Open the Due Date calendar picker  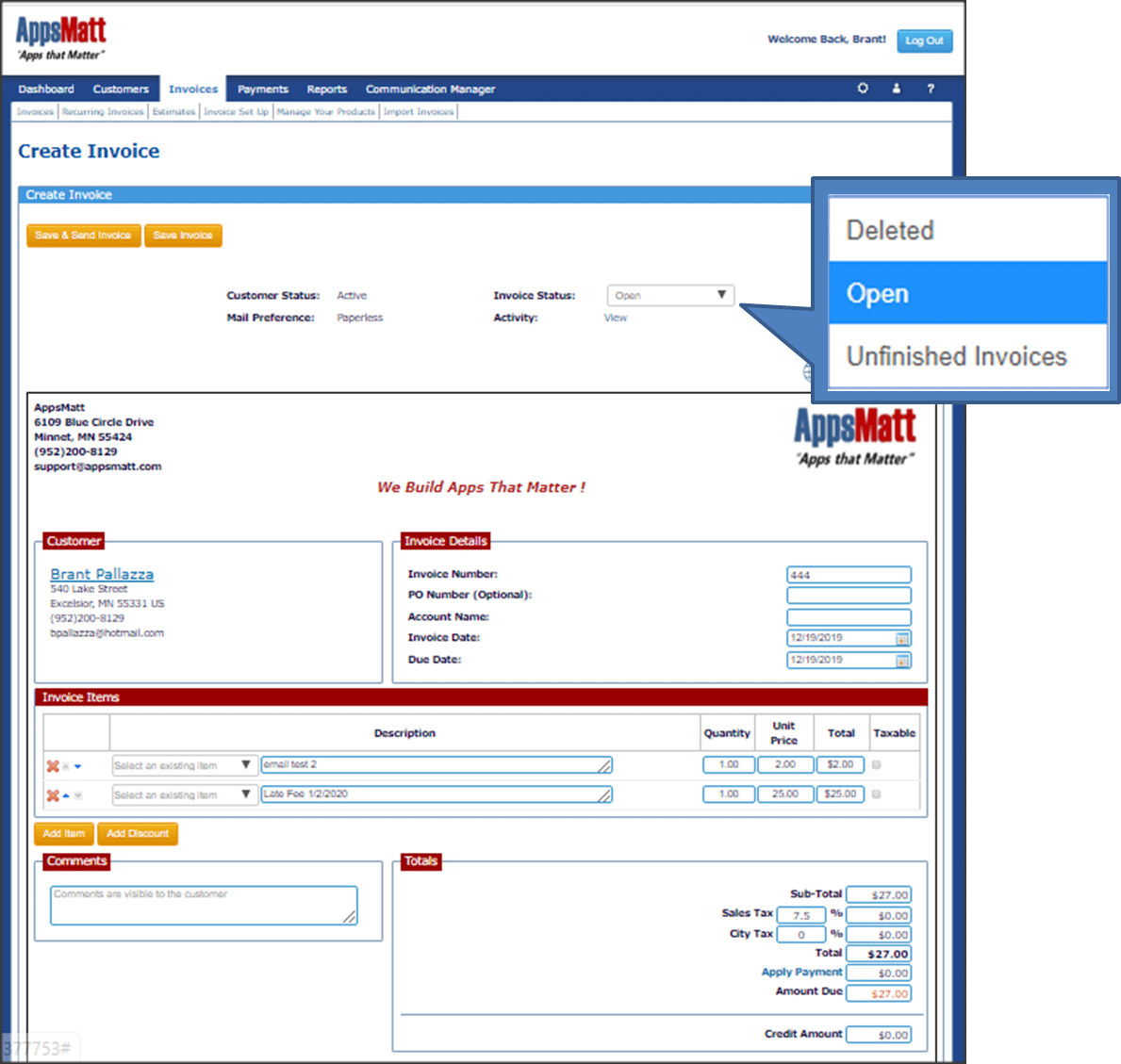point(902,661)
